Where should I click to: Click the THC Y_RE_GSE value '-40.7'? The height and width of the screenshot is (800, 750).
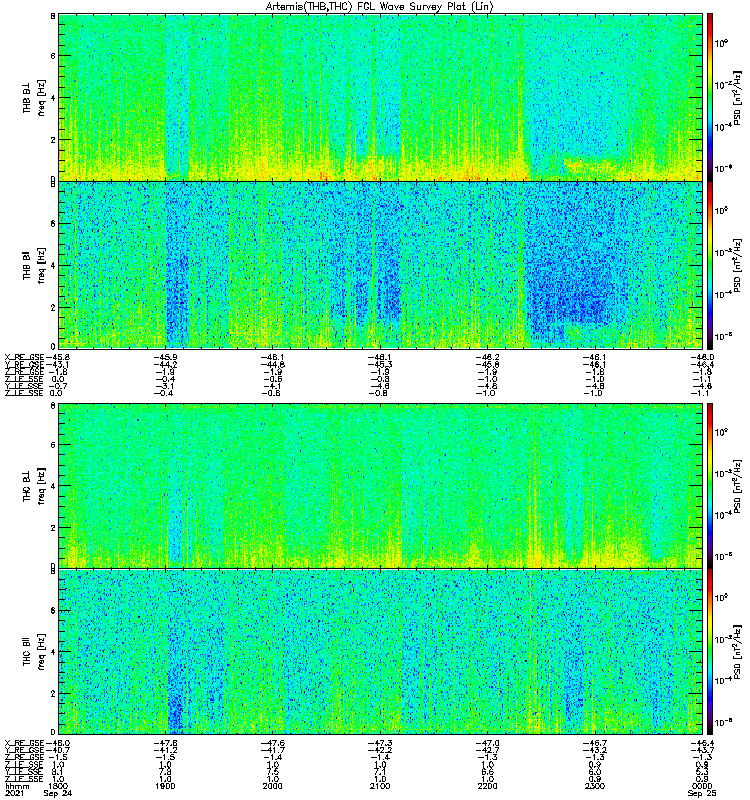[x=58, y=751]
